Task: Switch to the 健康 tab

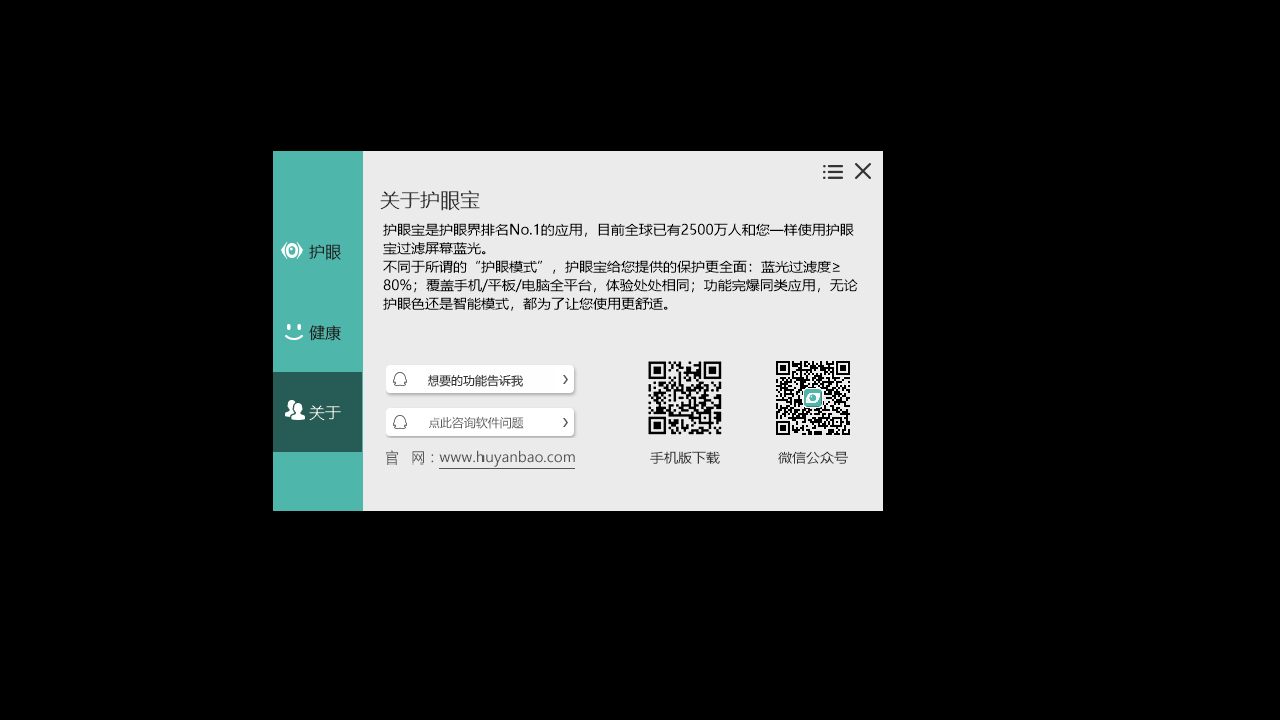Action: pos(318,332)
